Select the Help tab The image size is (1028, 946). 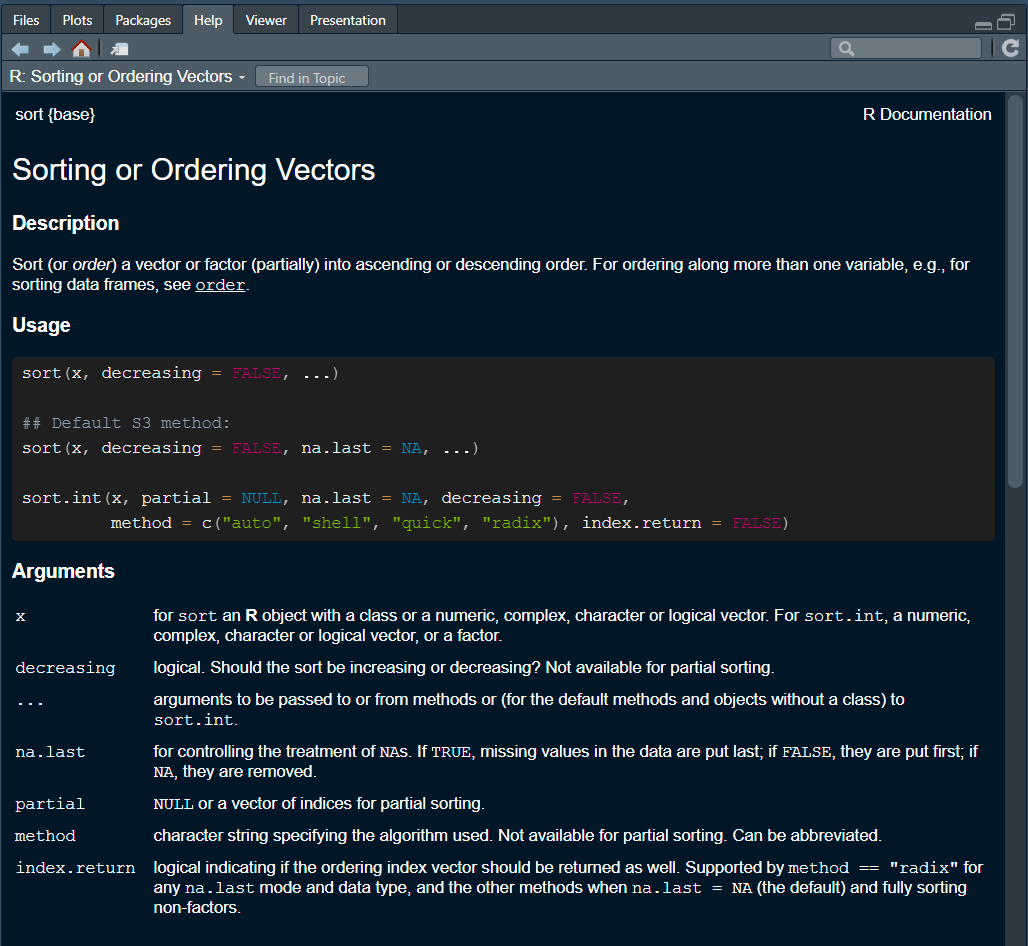(x=208, y=20)
